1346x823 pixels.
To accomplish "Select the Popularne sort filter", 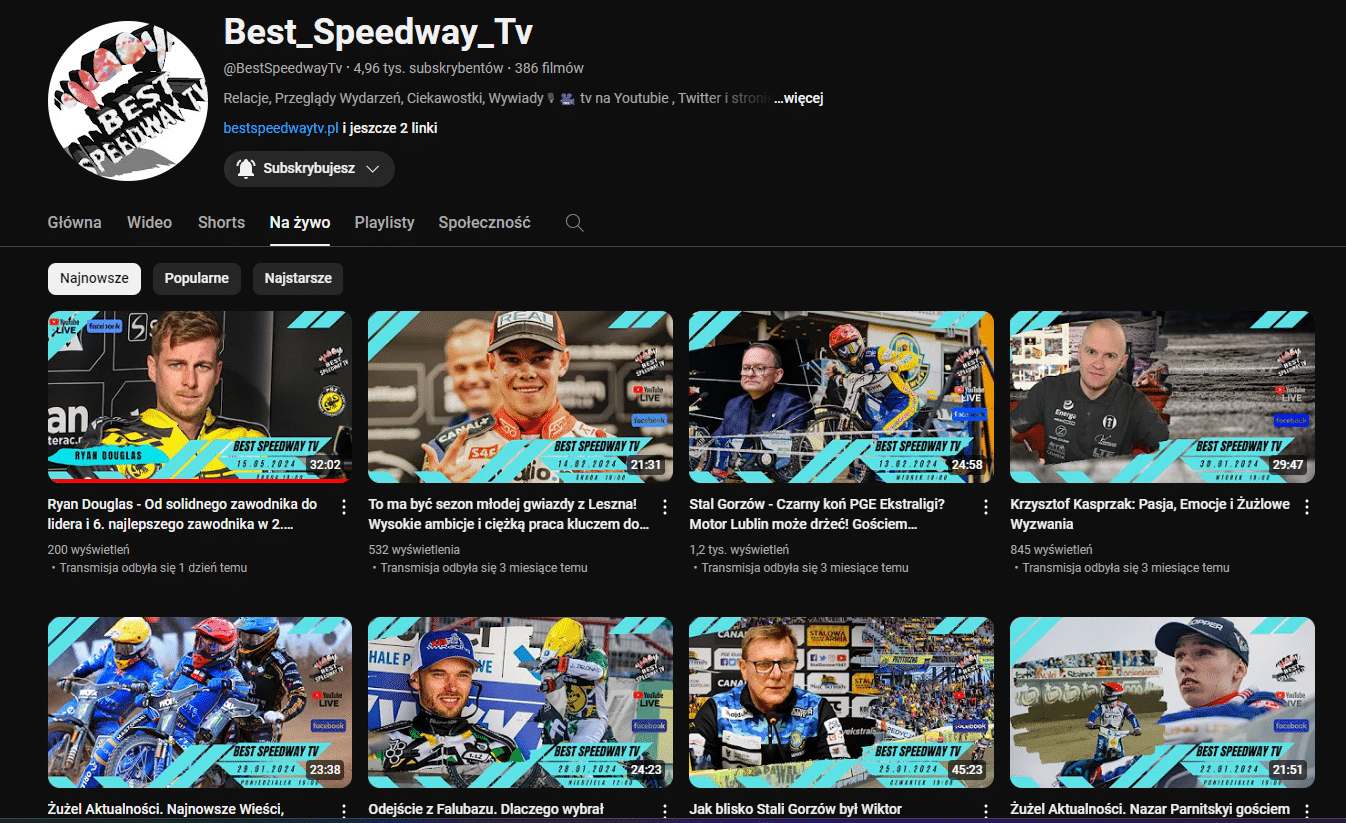I will [x=196, y=279].
